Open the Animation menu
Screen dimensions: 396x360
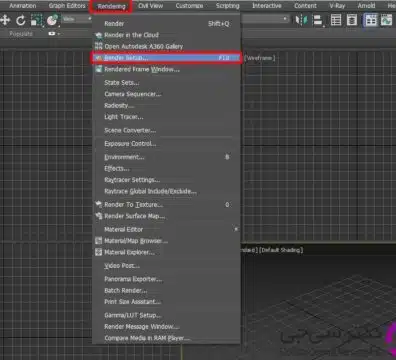point(23,6)
